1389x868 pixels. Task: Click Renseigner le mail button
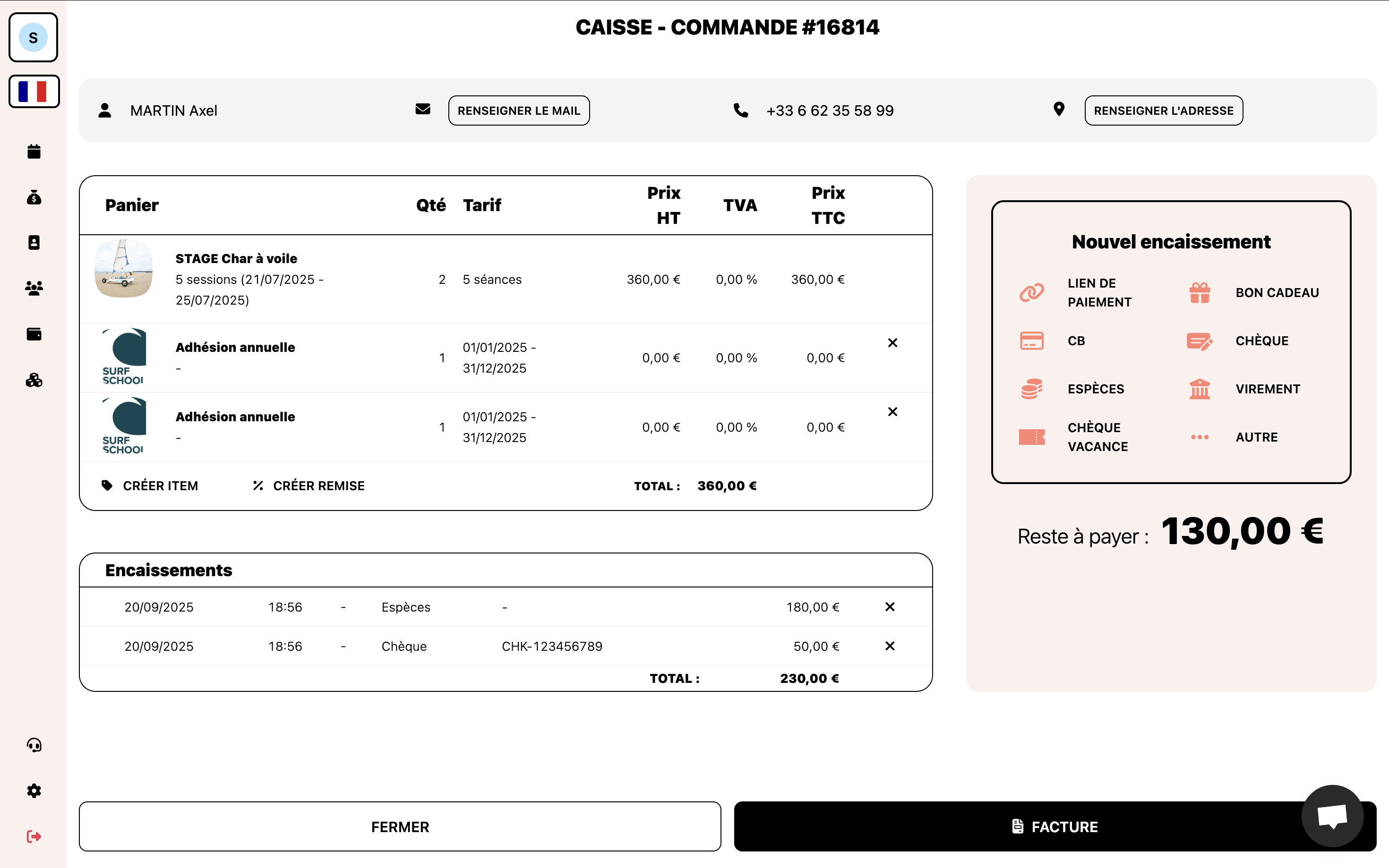tap(518, 111)
